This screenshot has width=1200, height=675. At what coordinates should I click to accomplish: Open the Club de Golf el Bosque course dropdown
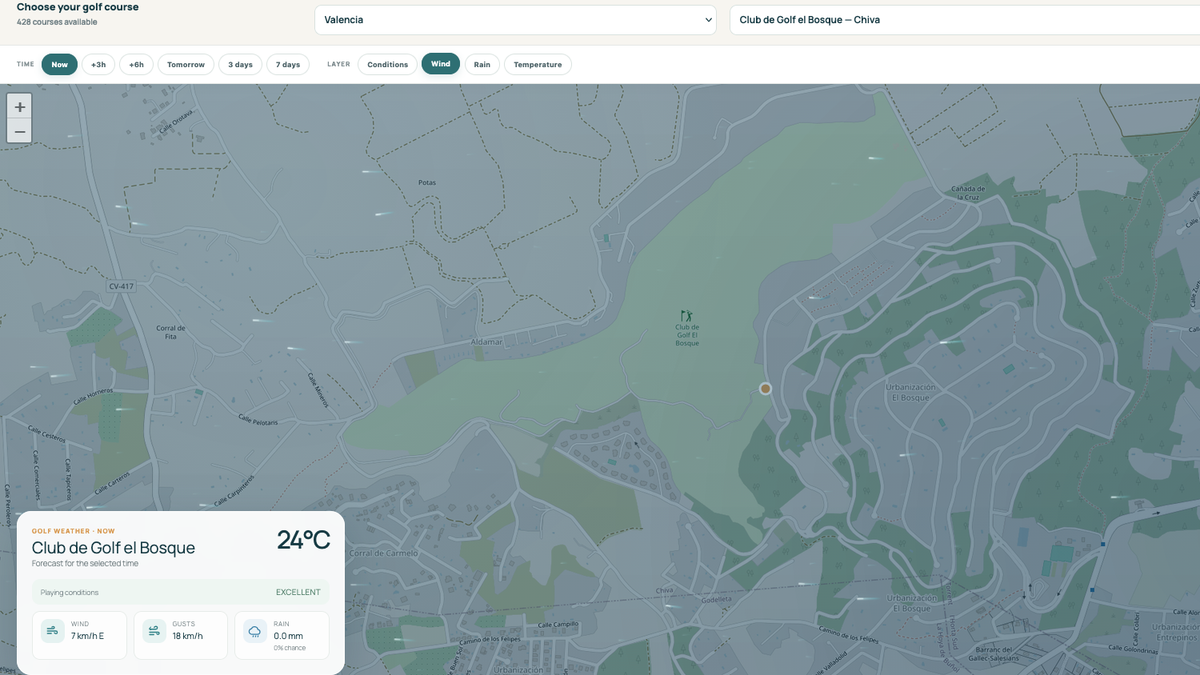pyautogui.click(x=965, y=20)
